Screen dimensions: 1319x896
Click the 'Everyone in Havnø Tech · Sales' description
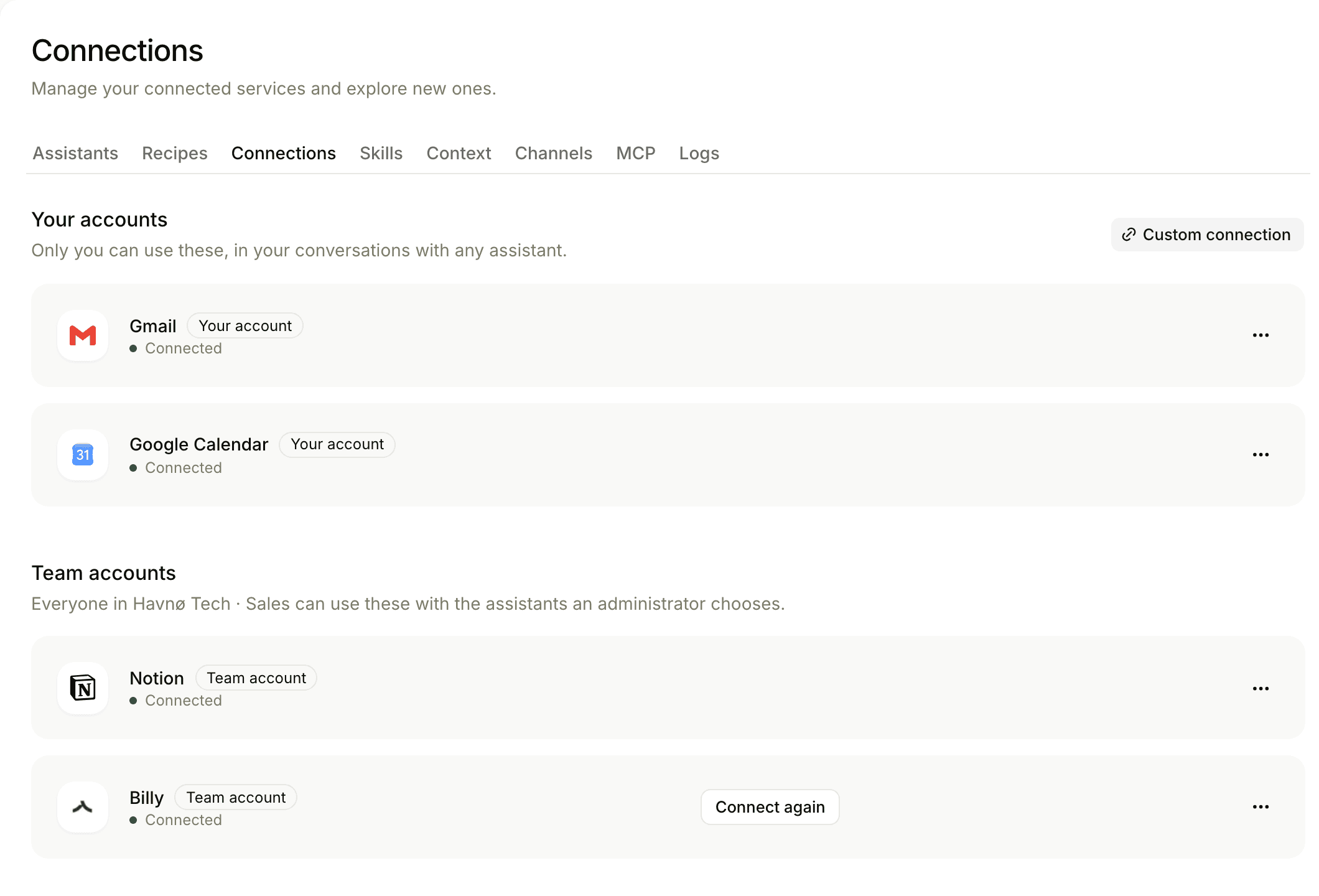(x=408, y=604)
